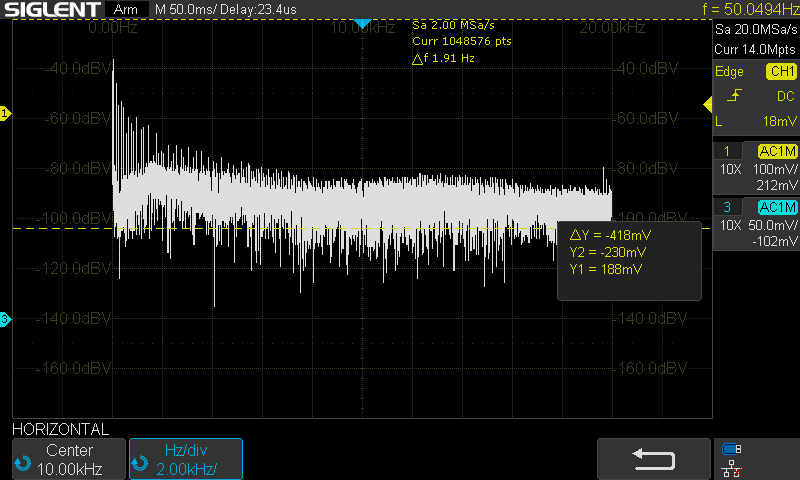This screenshot has width=800, height=480.
Task: Click the 0.00Hz frequency axis label
Action: coord(113,27)
